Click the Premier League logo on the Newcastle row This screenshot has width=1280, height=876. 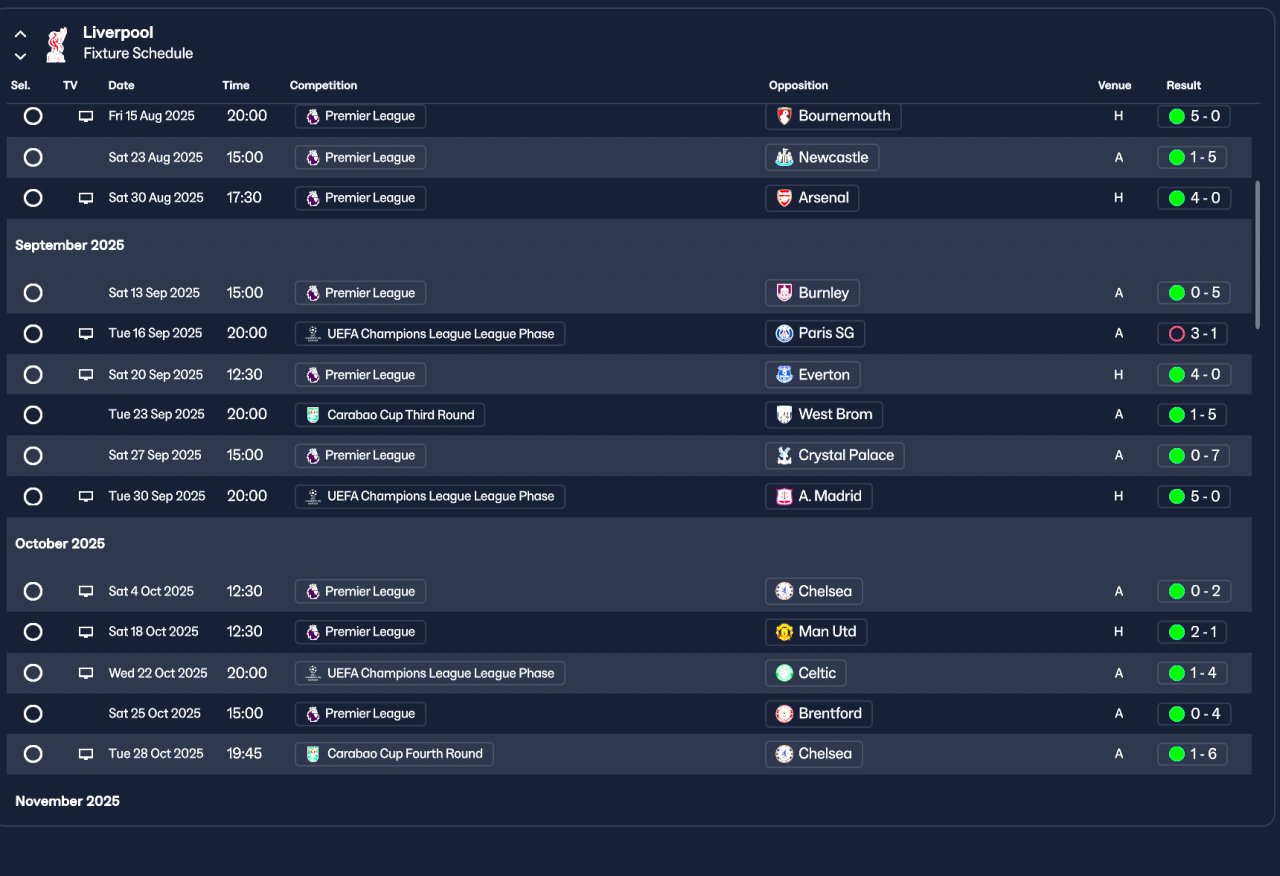tap(313, 157)
